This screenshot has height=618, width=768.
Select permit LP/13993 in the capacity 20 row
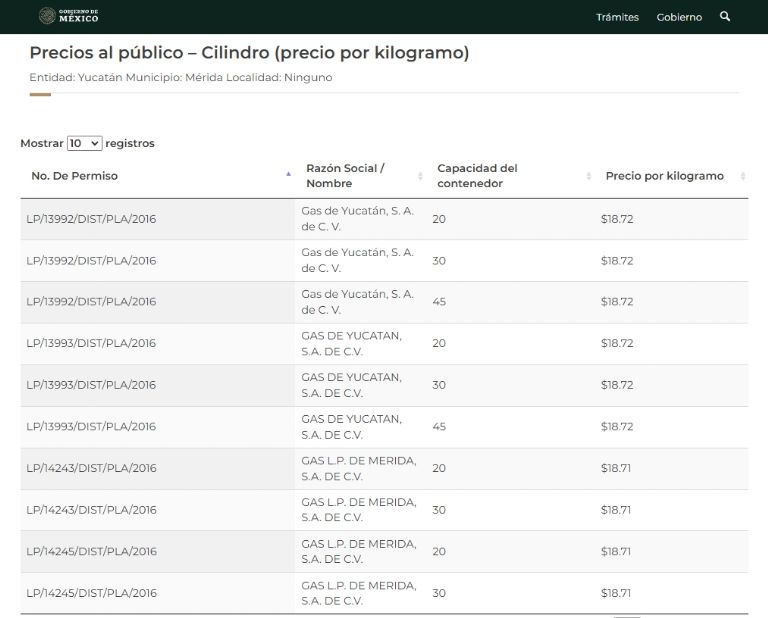click(x=91, y=343)
